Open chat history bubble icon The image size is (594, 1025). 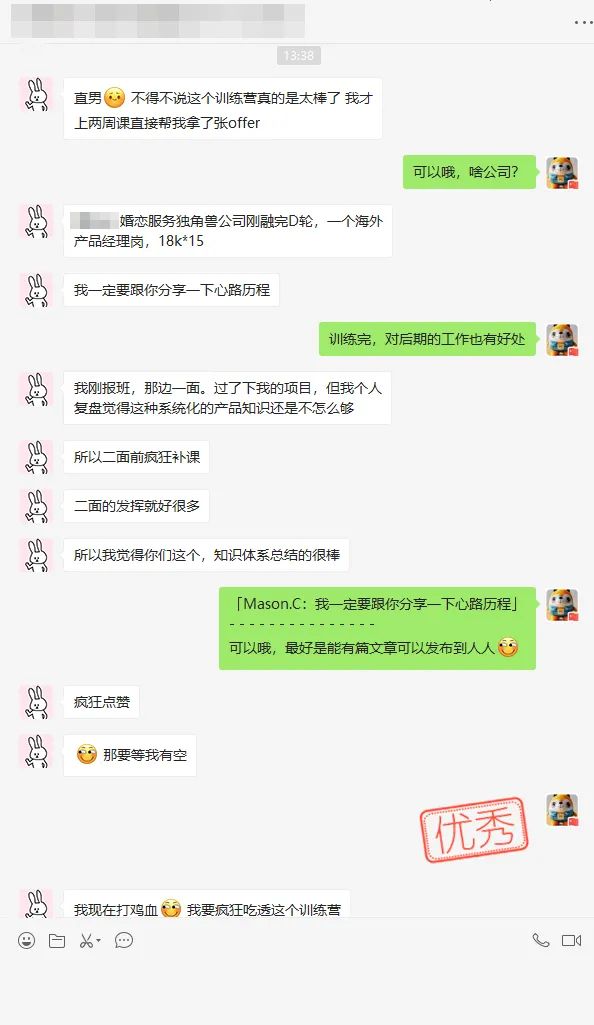pyautogui.click(x=124, y=941)
